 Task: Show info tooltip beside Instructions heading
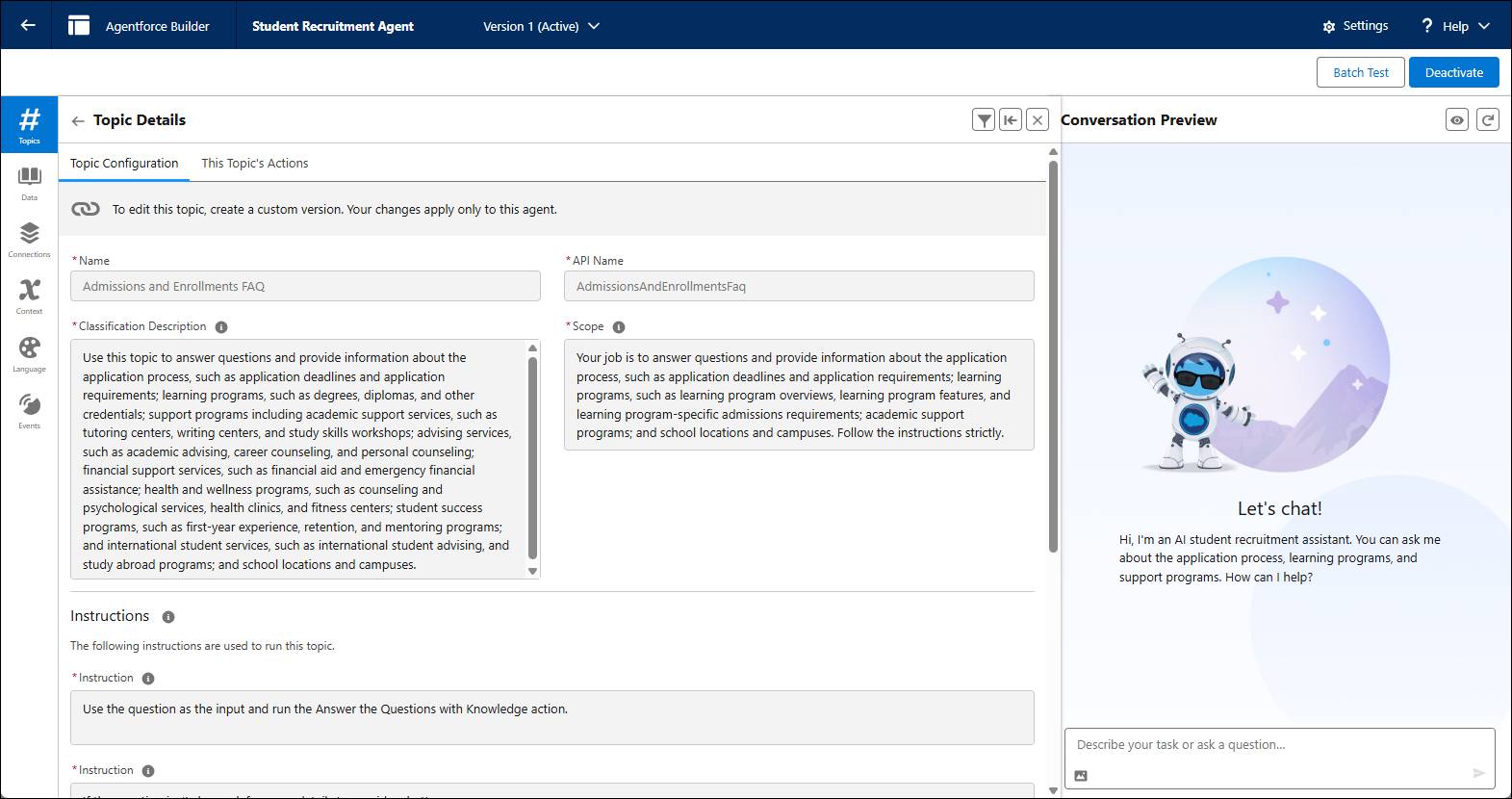[168, 617]
